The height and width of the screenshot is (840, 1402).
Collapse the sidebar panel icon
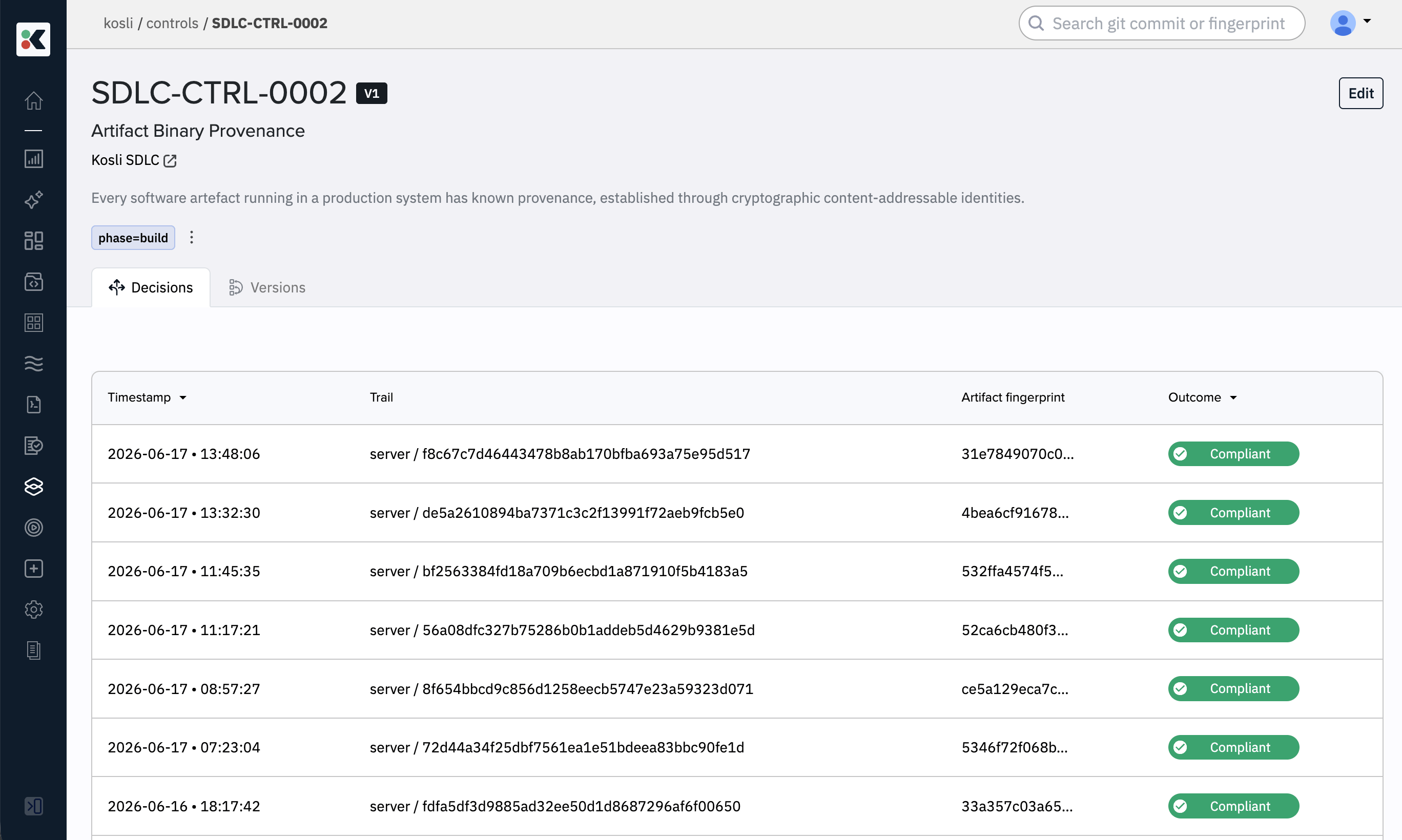(33, 806)
